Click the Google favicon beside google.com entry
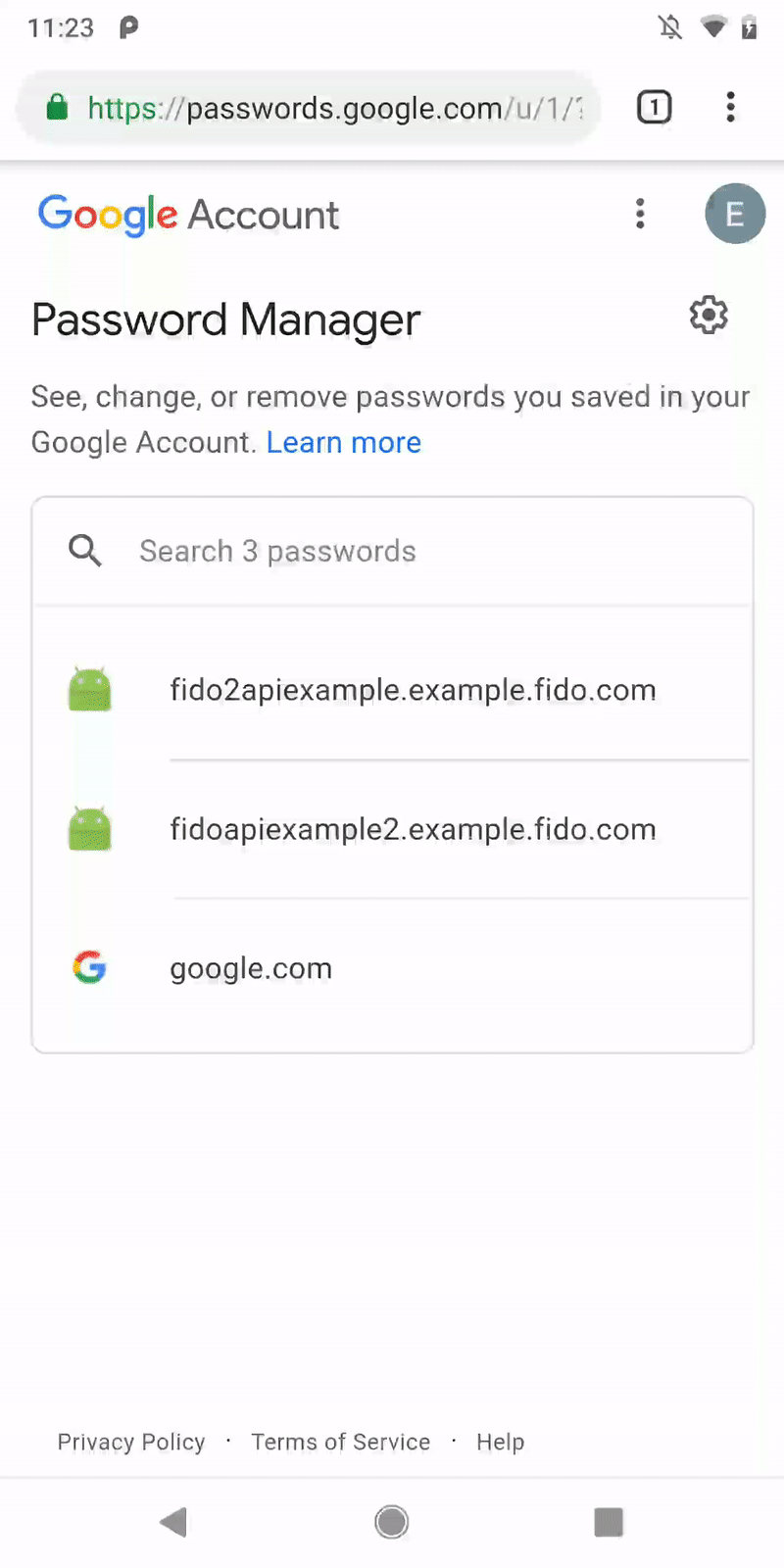This screenshot has width=784, height=1568. 89,967
